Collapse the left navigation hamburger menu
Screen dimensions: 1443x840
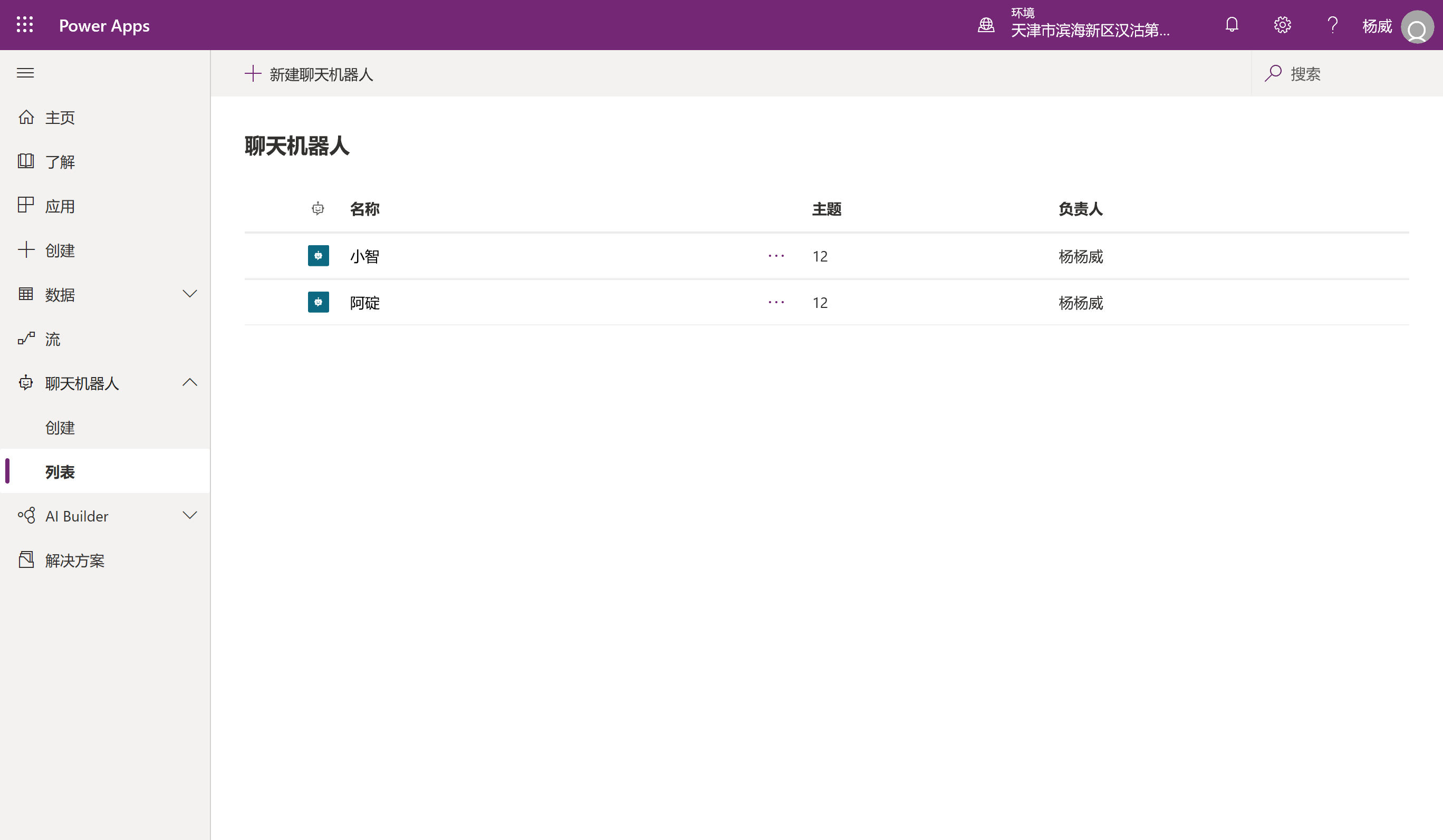[x=25, y=73]
